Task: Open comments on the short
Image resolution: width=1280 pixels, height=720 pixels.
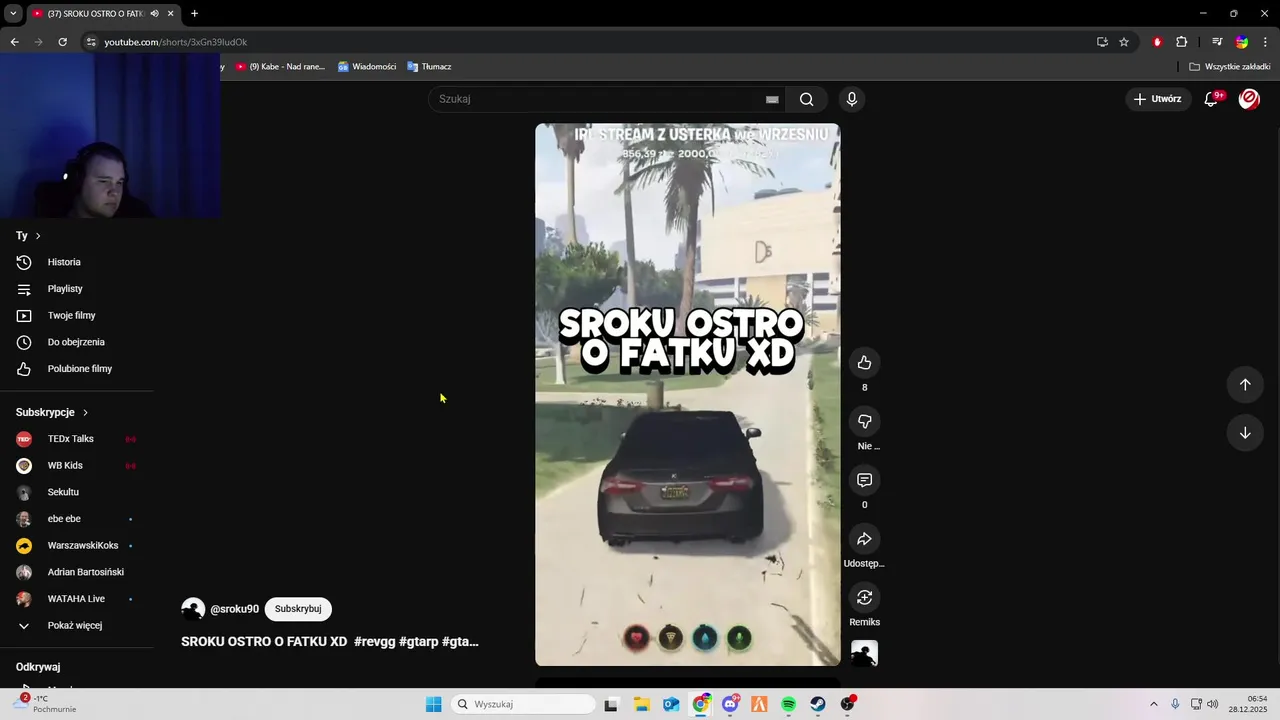Action: (x=864, y=480)
